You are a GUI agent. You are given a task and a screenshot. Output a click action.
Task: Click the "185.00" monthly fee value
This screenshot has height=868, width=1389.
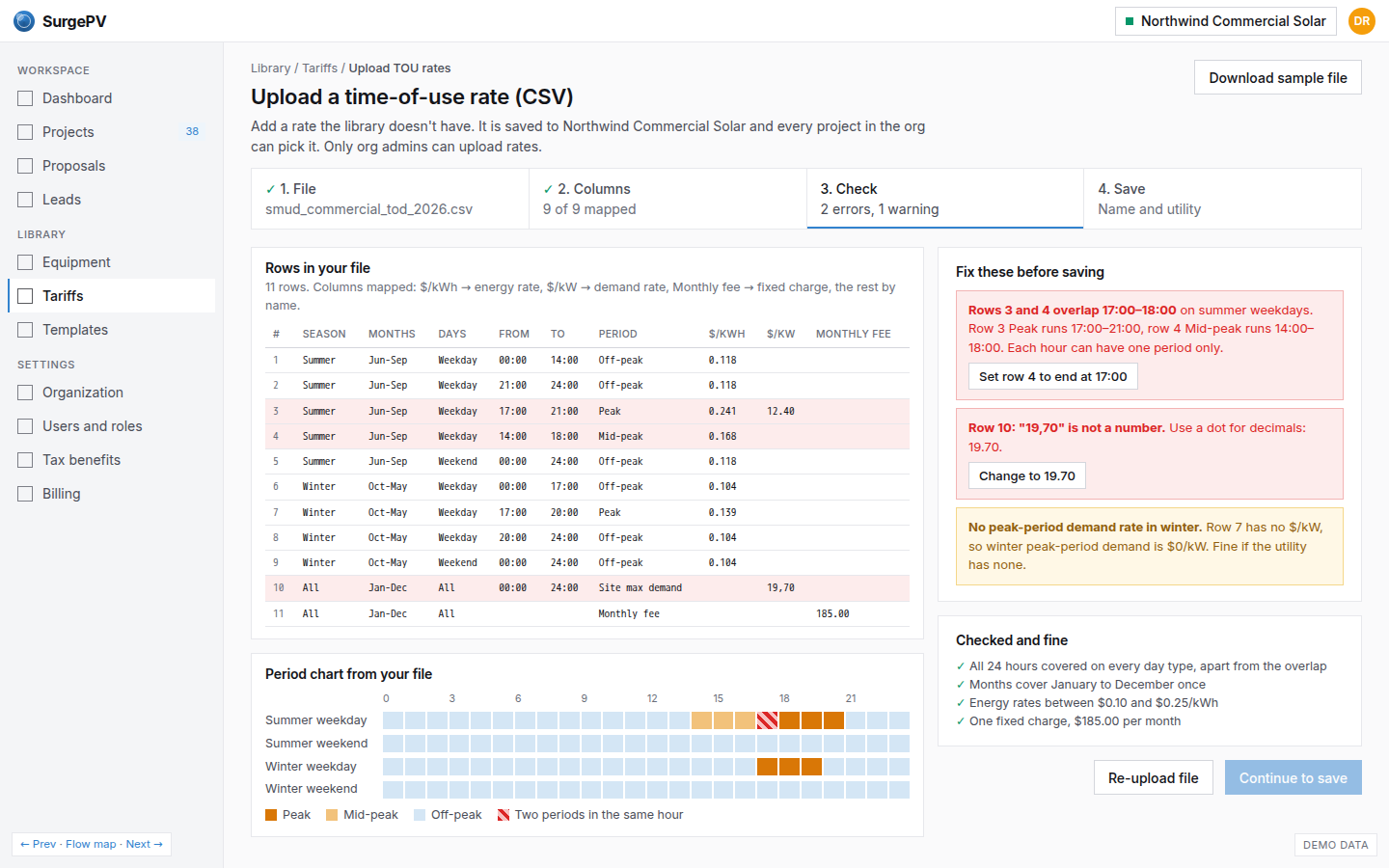click(832, 613)
